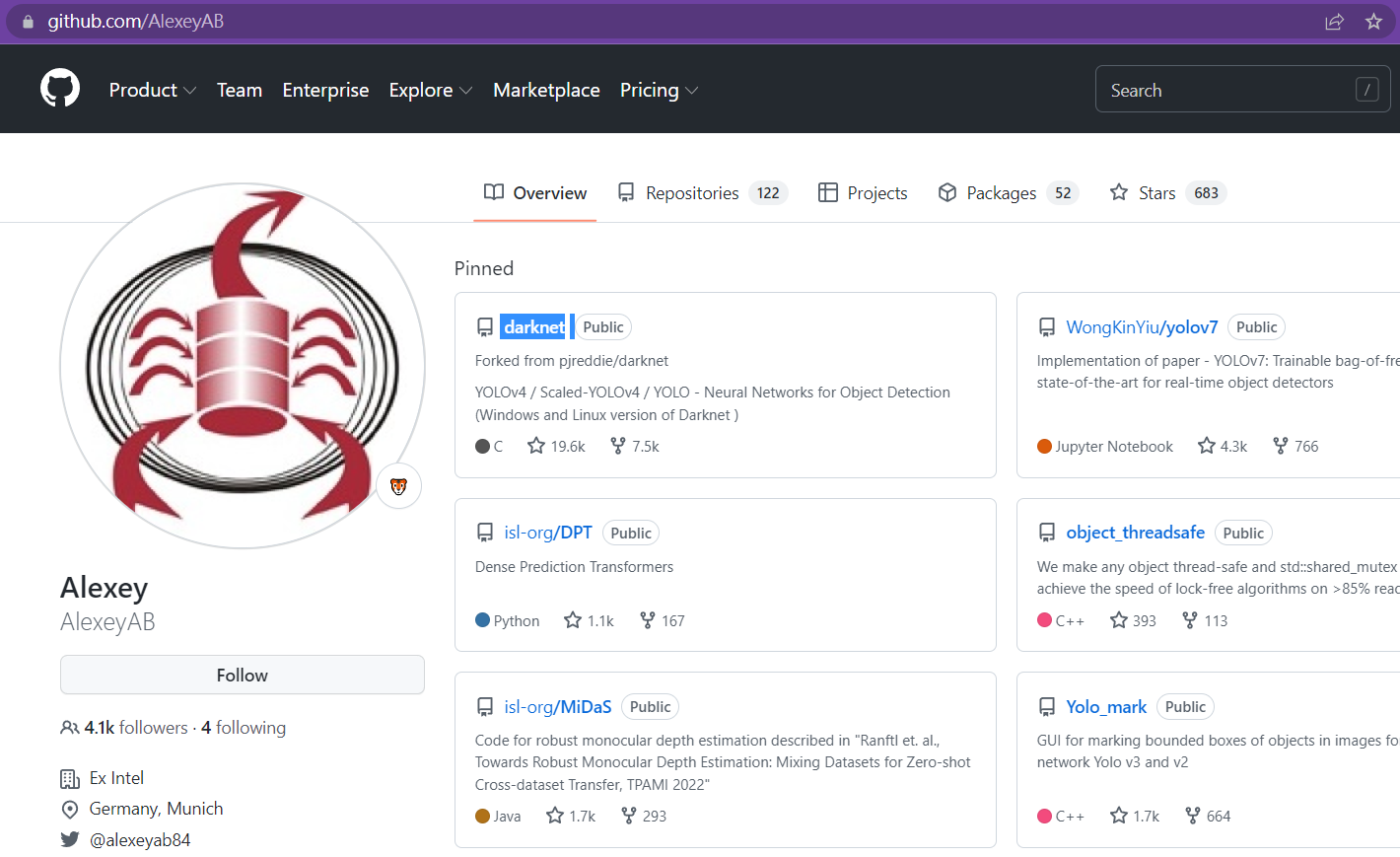
Task: Click the slash shortcut icon in Search
Action: point(1366,90)
